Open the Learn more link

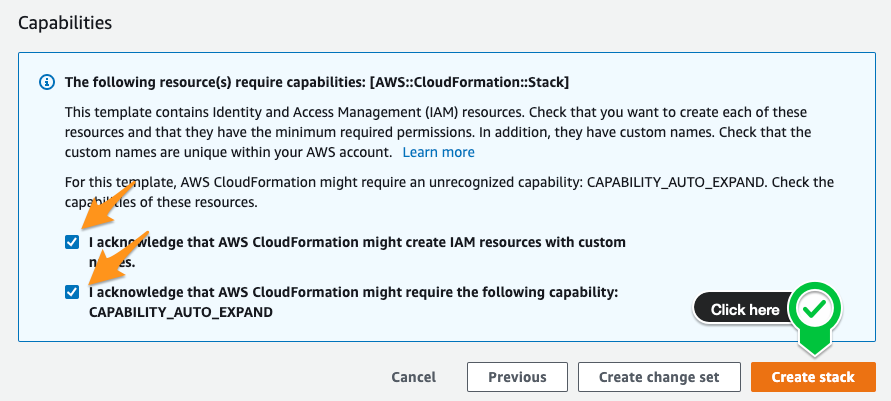tap(438, 152)
